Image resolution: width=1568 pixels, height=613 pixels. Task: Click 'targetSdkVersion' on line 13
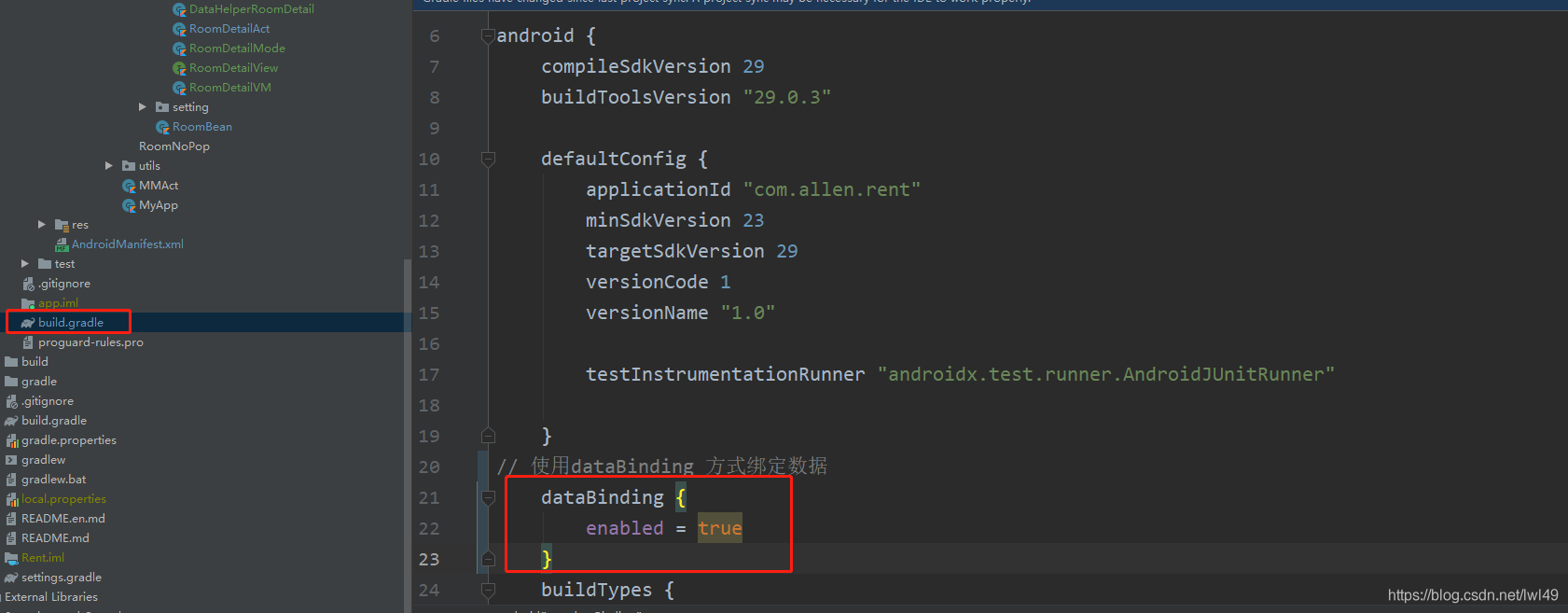pyautogui.click(x=675, y=251)
